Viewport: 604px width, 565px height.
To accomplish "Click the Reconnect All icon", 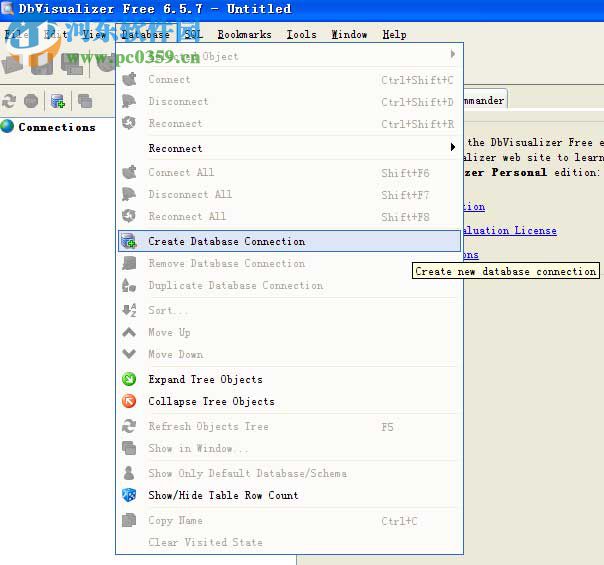I will point(129,216).
